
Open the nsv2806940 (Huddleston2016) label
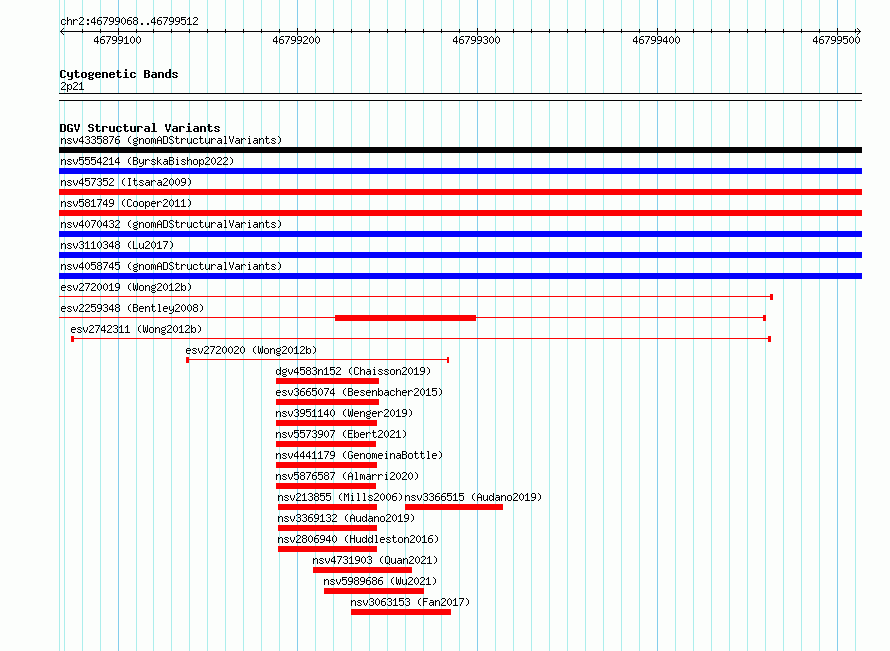tap(358, 539)
